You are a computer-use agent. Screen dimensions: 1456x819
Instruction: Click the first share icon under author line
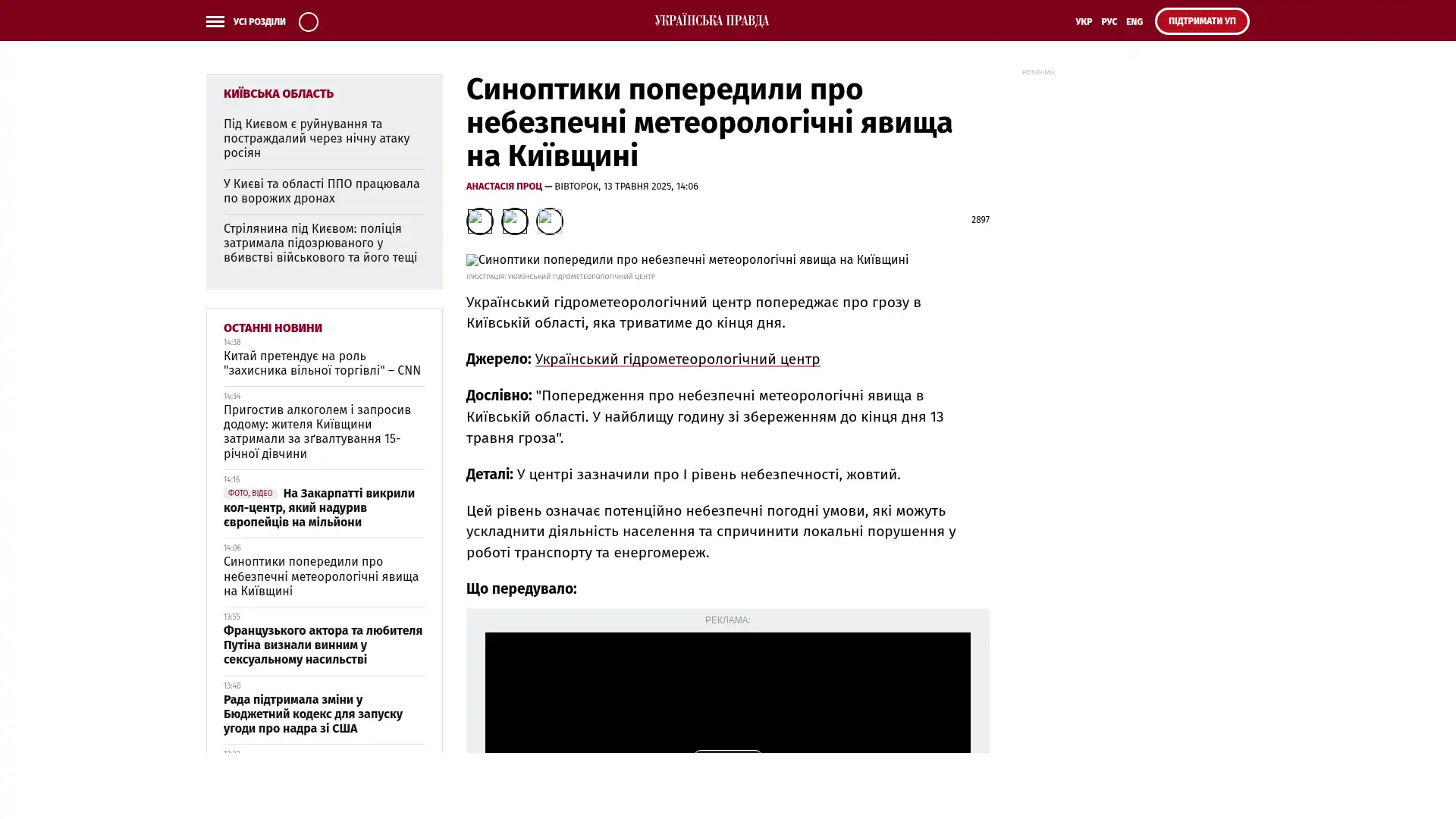click(479, 221)
